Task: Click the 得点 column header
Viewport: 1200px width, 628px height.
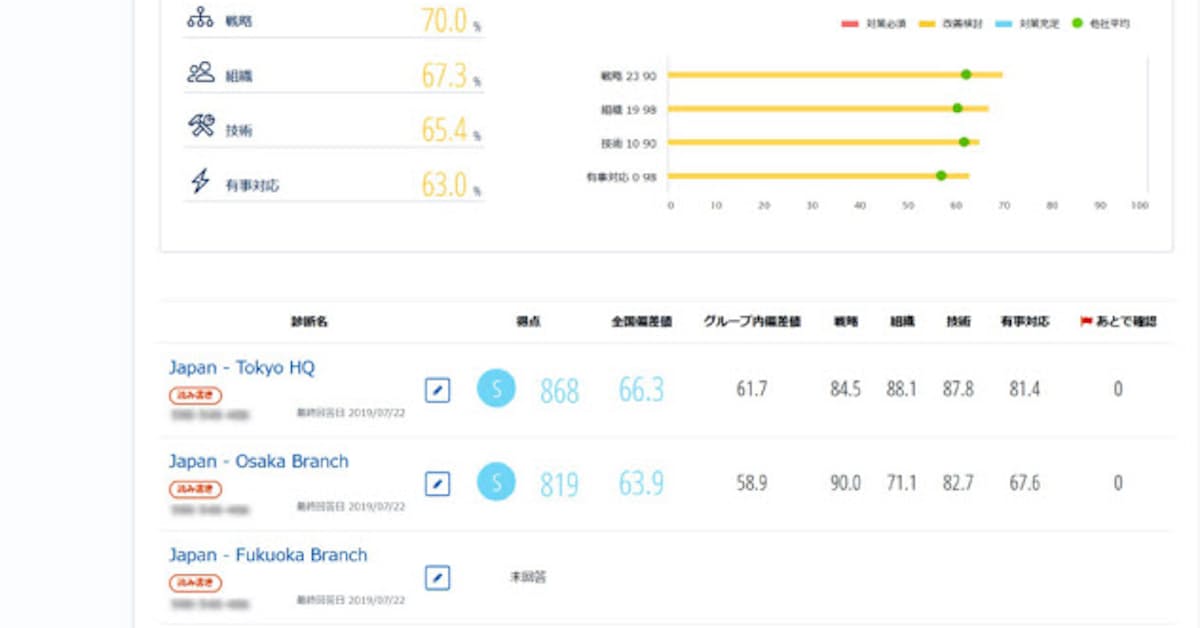Action: [528, 322]
